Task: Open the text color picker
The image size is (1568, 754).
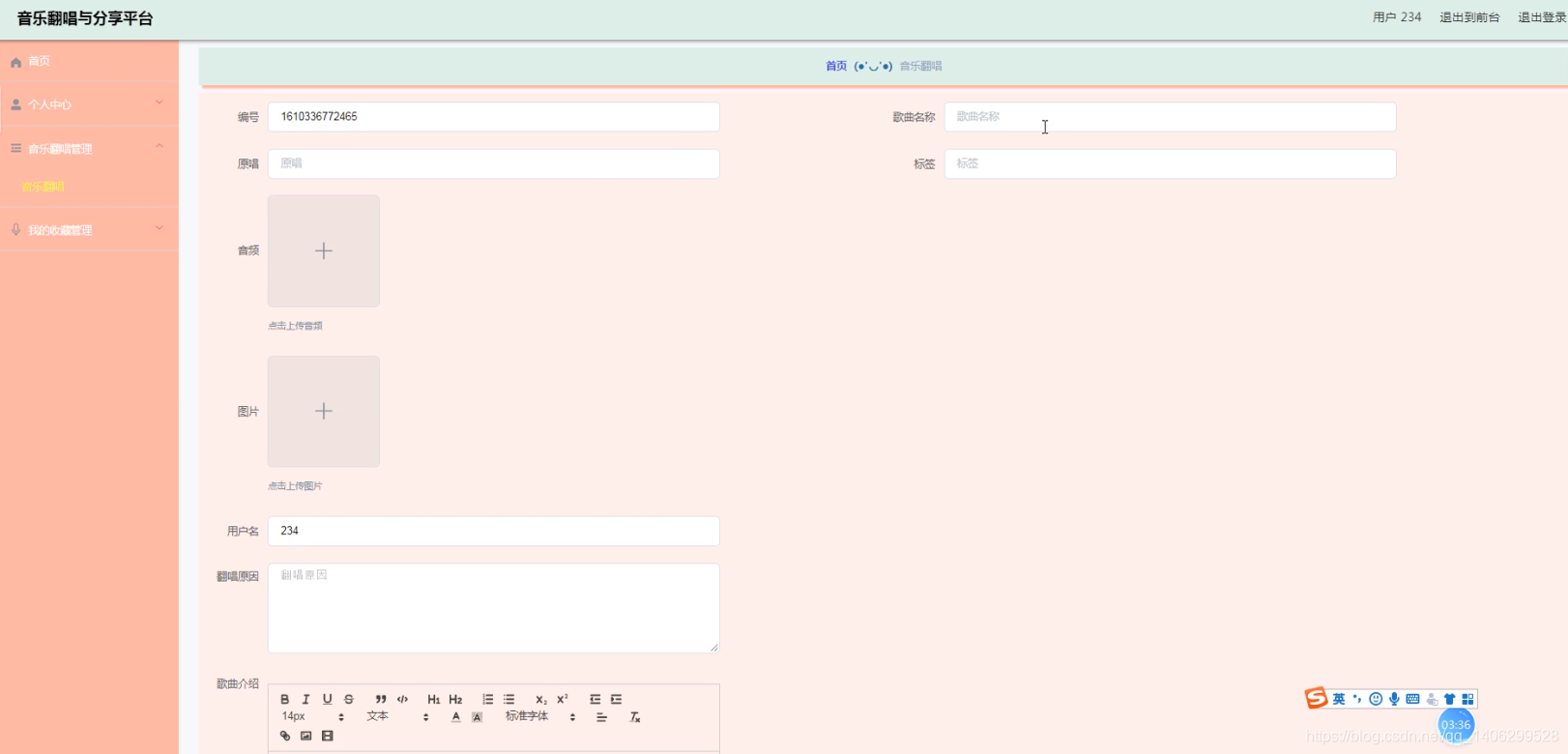Action: pyautogui.click(x=455, y=717)
